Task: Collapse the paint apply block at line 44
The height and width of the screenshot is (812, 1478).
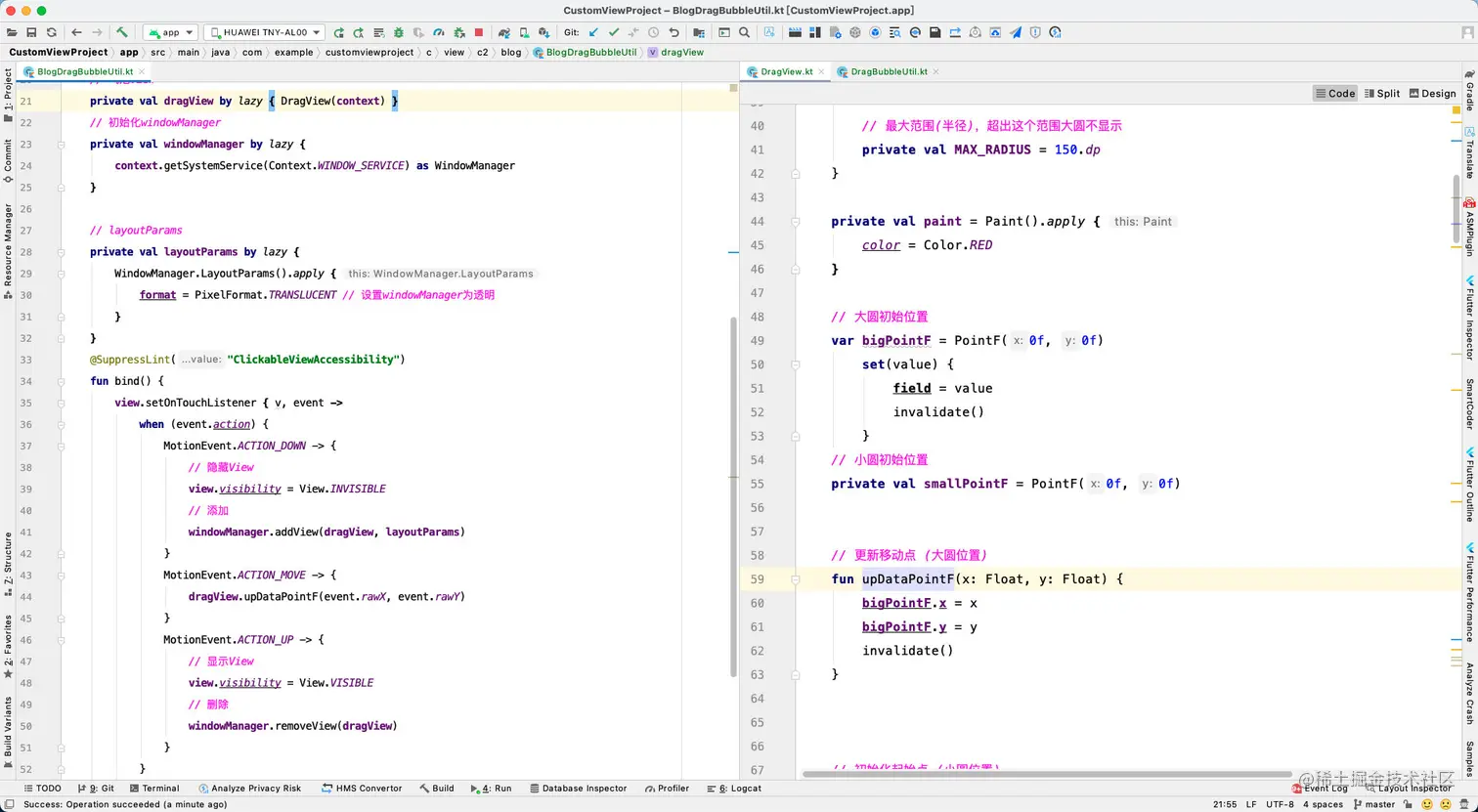Action: [795, 221]
